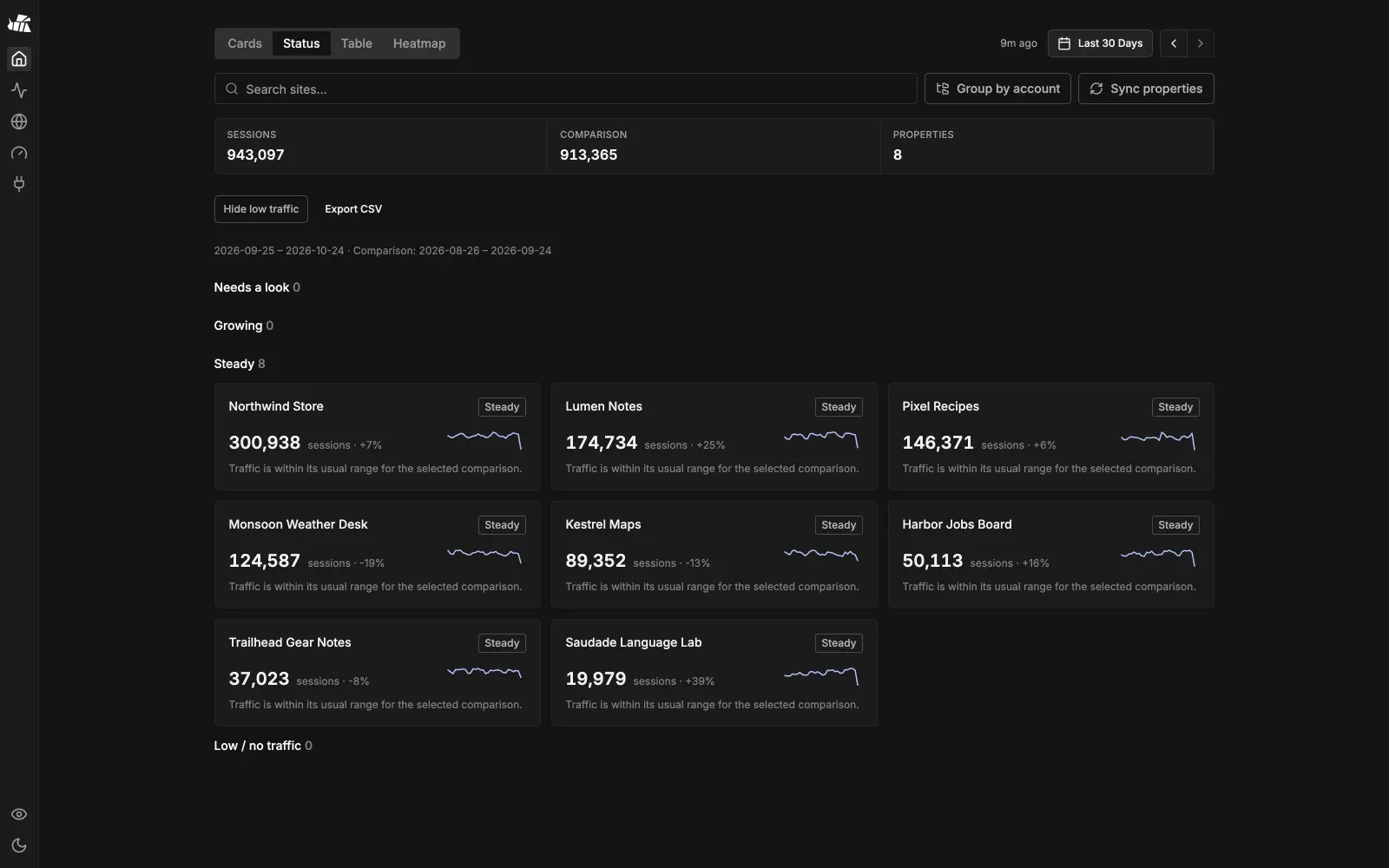
Task: Click Steady badge on Northwind Store
Action: 502,407
